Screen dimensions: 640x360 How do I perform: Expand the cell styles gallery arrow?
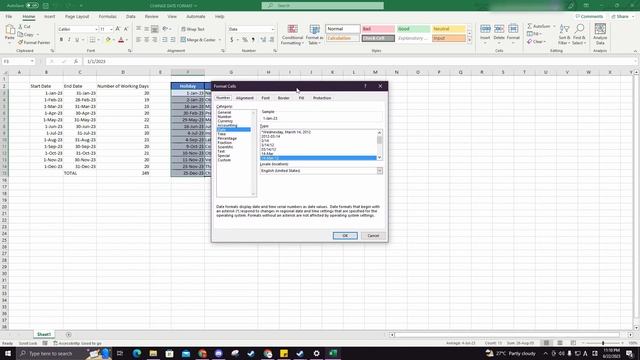[469, 40]
